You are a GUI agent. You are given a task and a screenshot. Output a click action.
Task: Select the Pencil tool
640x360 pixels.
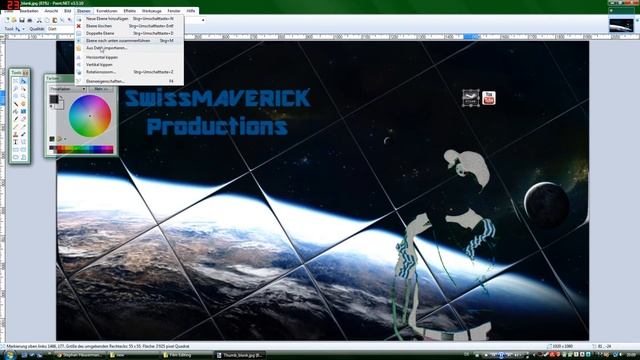tap(16, 127)
